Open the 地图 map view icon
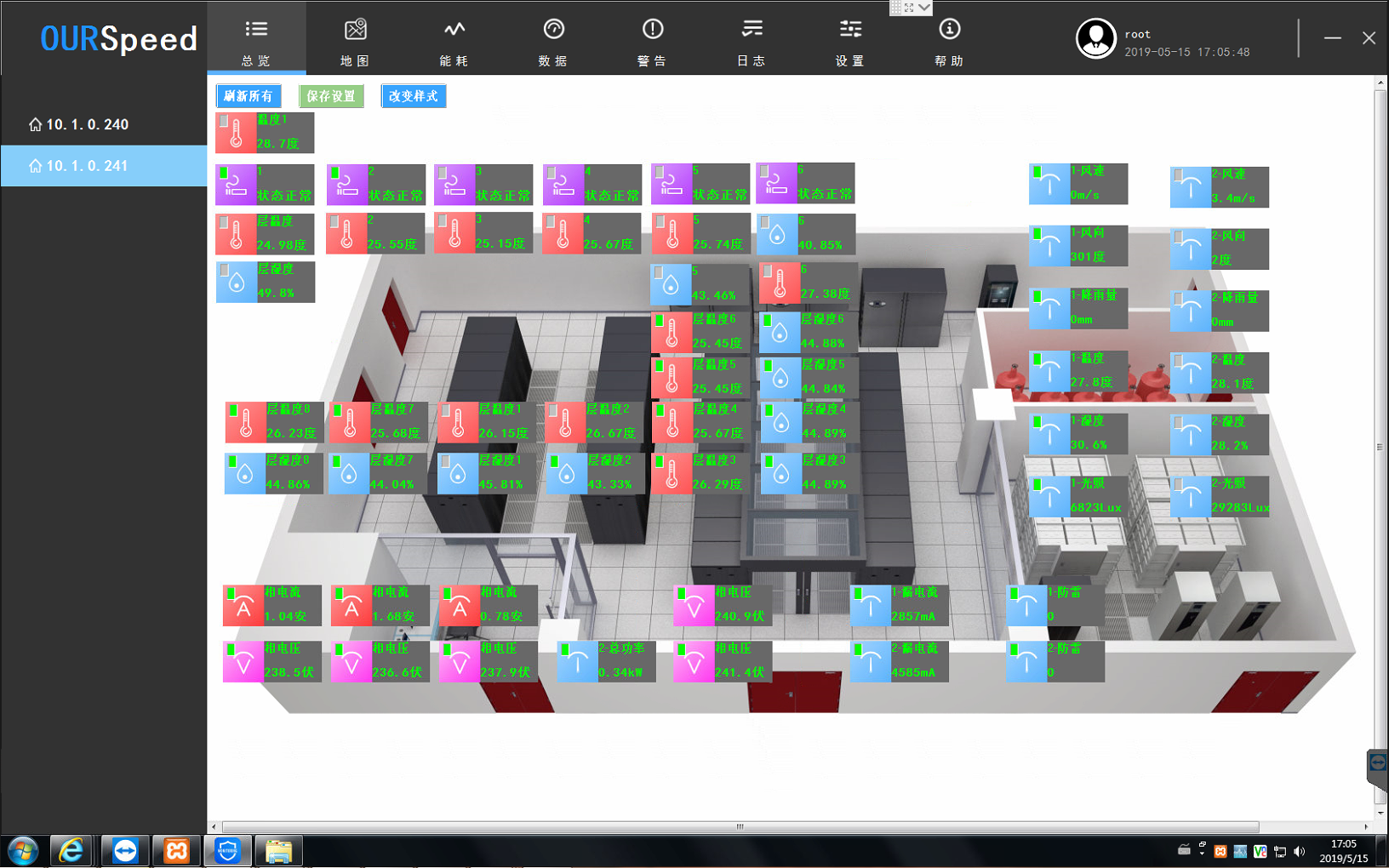This screenshot has height=868, width=1389. (x=355, y=31)
